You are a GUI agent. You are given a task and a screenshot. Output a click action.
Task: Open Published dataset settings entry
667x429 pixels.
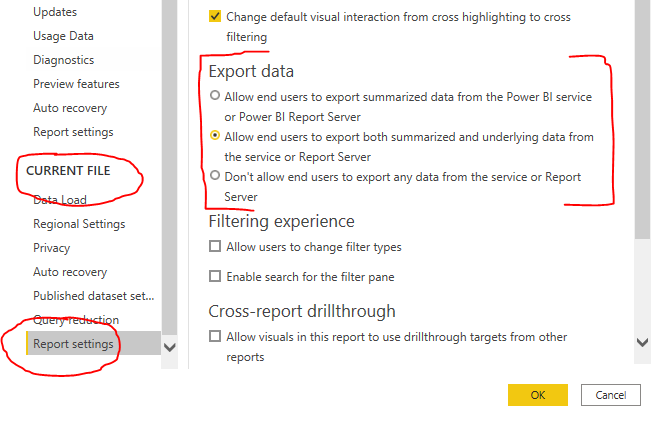tap(94, 296)
